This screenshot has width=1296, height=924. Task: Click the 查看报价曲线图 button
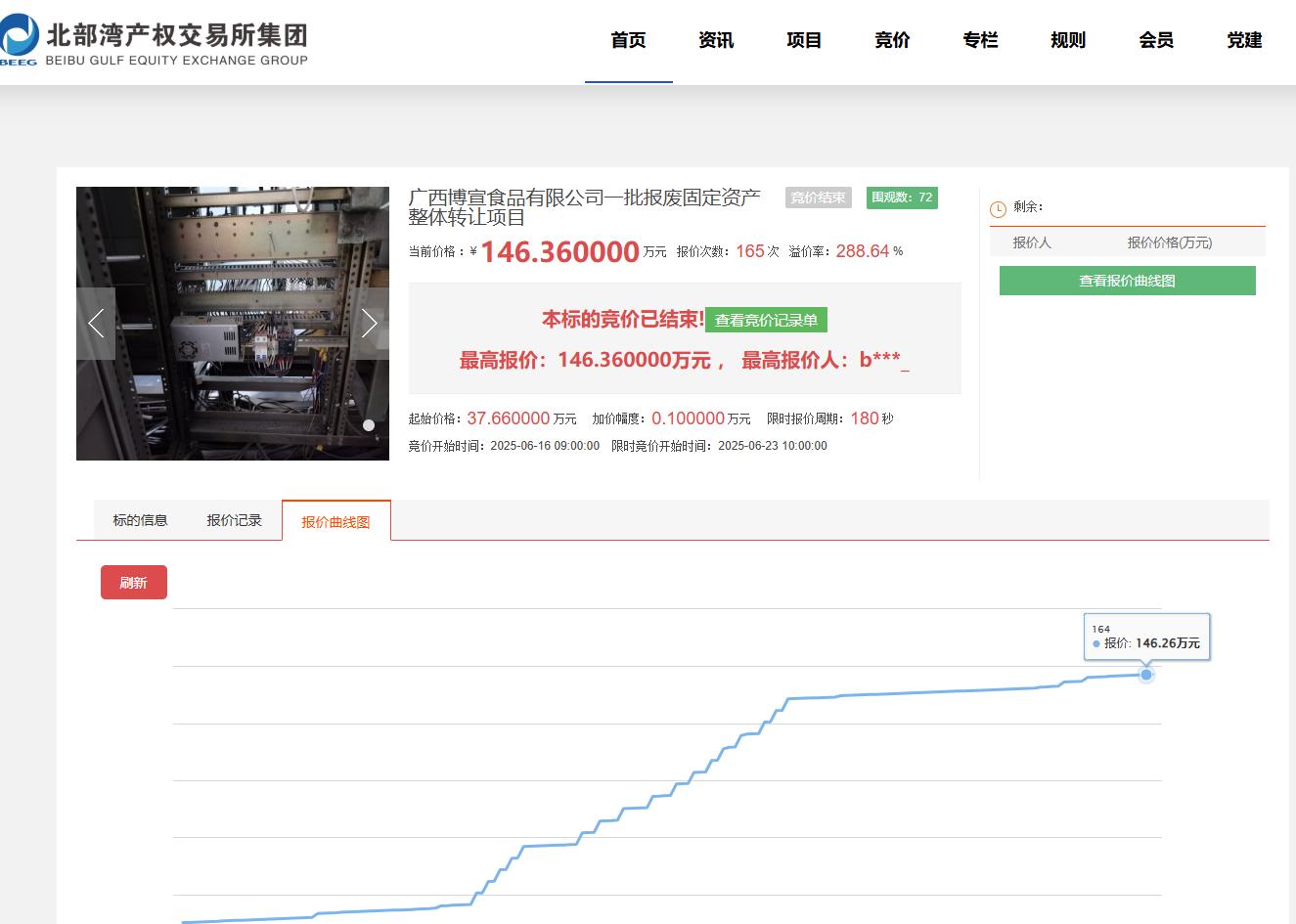[x=1128, y=281]
